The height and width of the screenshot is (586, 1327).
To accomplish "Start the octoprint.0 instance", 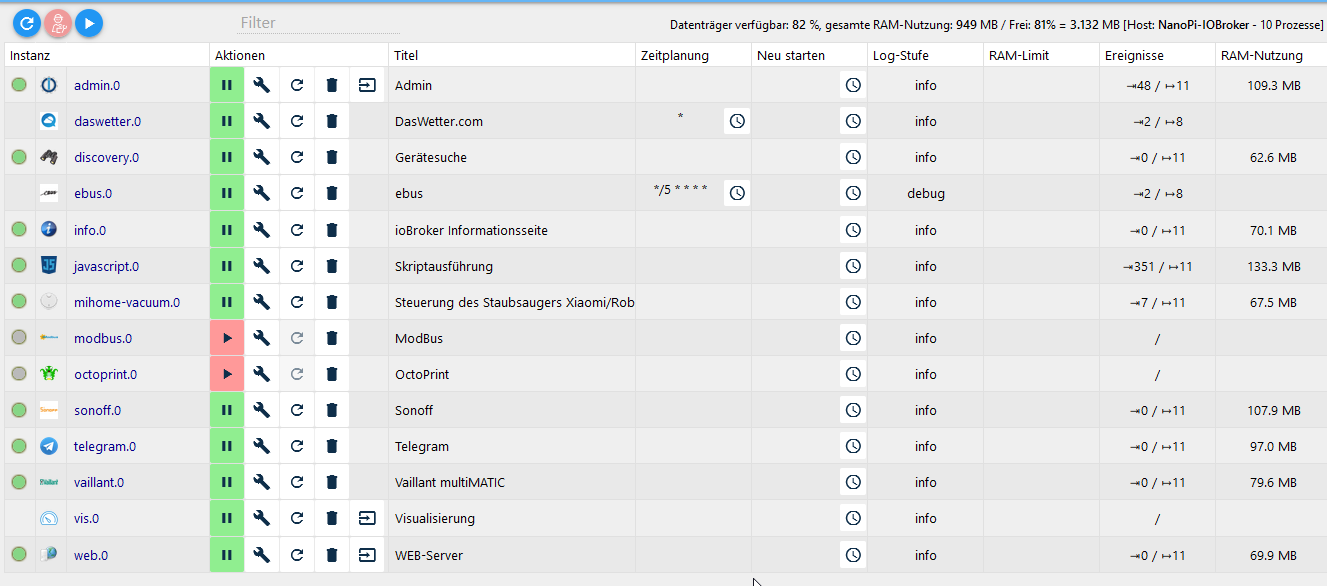I will (x=227, y=374).
